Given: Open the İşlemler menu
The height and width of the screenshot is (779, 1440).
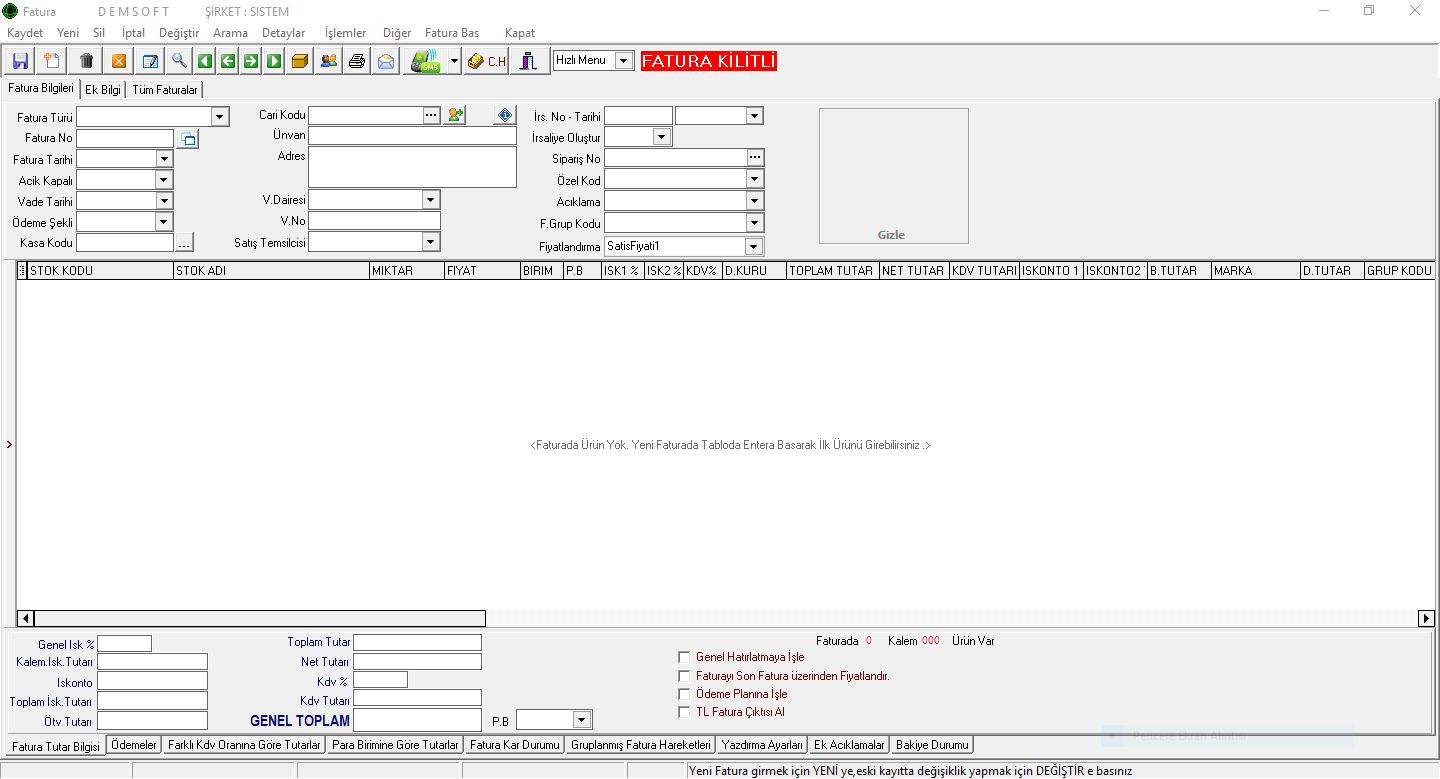Looking at the screenshot, I should 345,33.
